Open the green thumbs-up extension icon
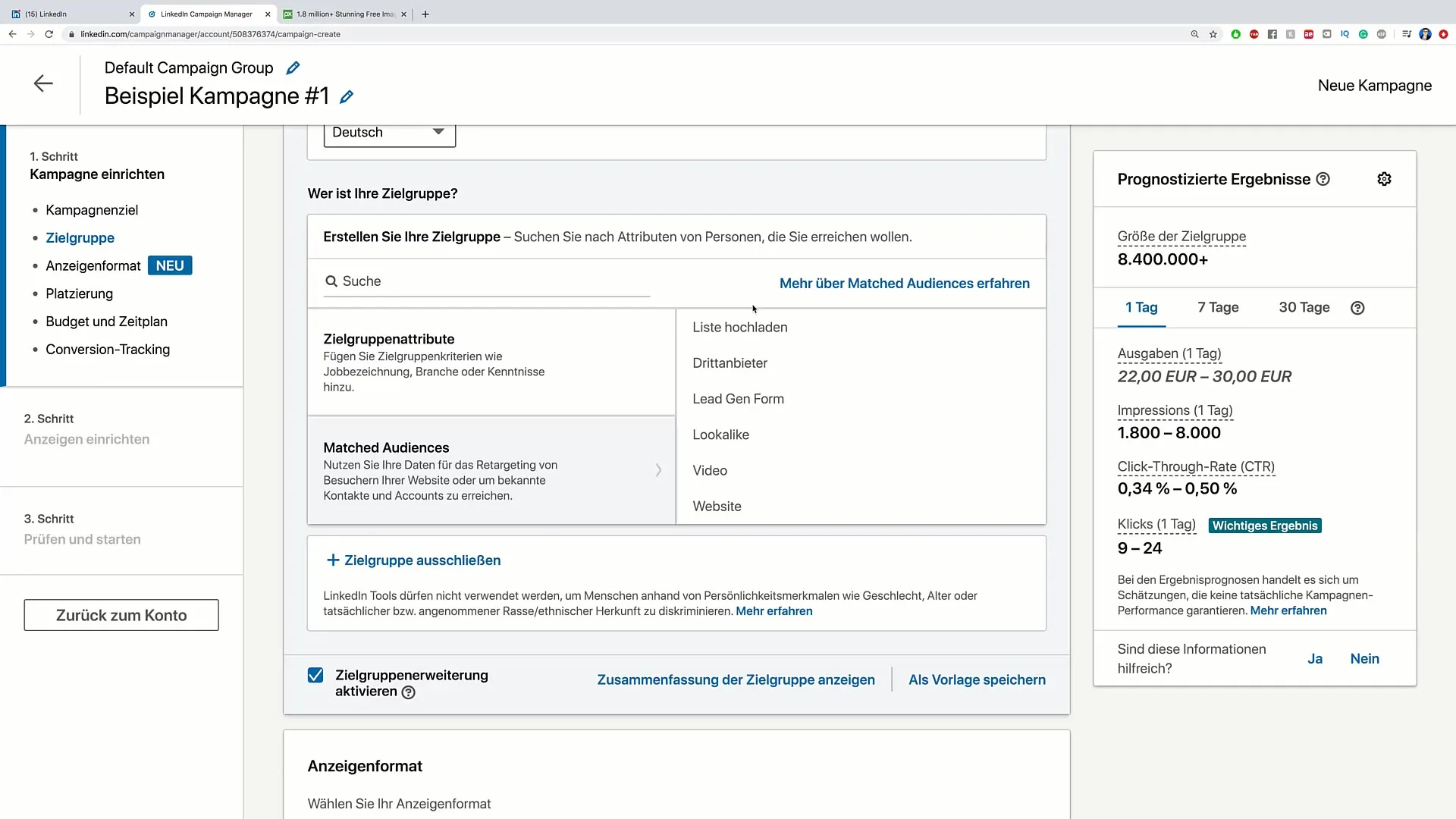This screenshot has height=819, width=1456. 1236,34
